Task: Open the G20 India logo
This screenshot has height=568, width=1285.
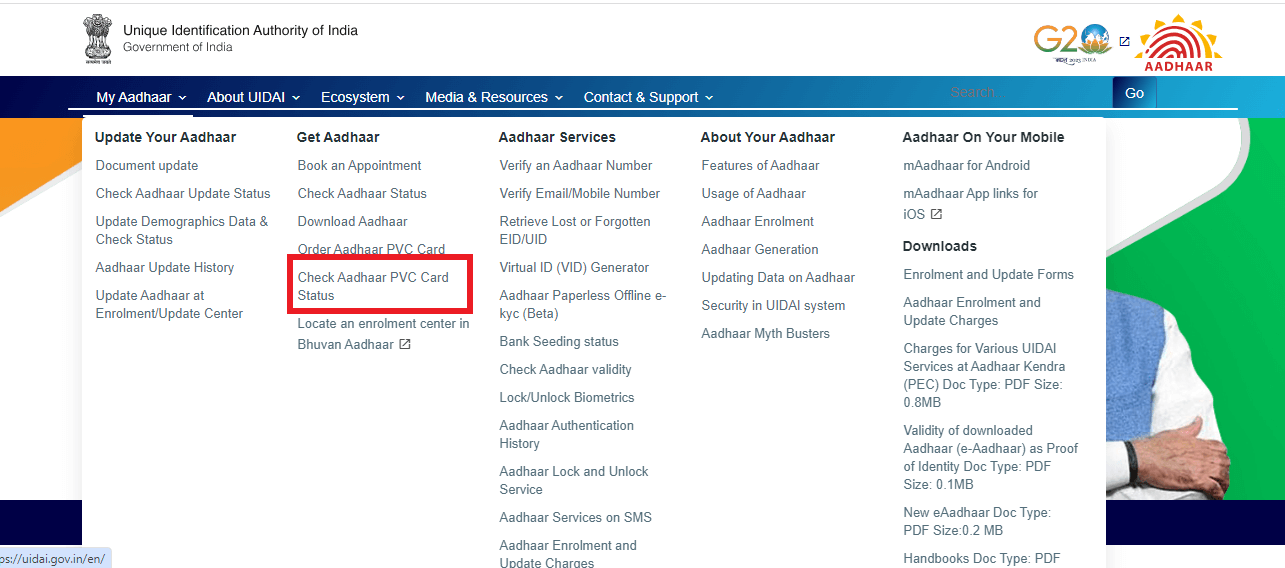Action: pos(1072,43)
